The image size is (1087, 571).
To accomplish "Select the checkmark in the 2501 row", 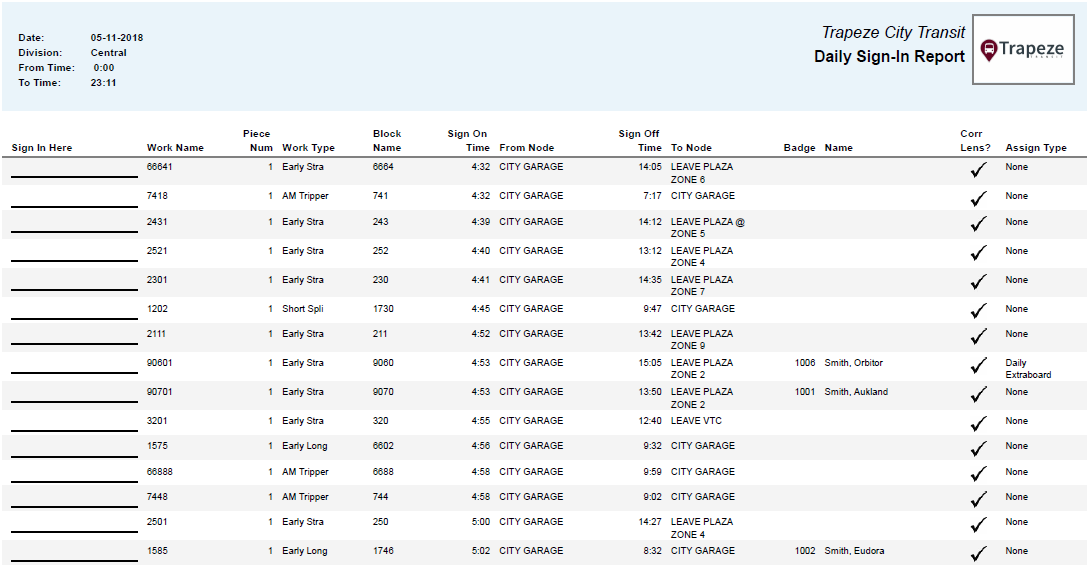I will pyautogui.click(x=978, y=525).
